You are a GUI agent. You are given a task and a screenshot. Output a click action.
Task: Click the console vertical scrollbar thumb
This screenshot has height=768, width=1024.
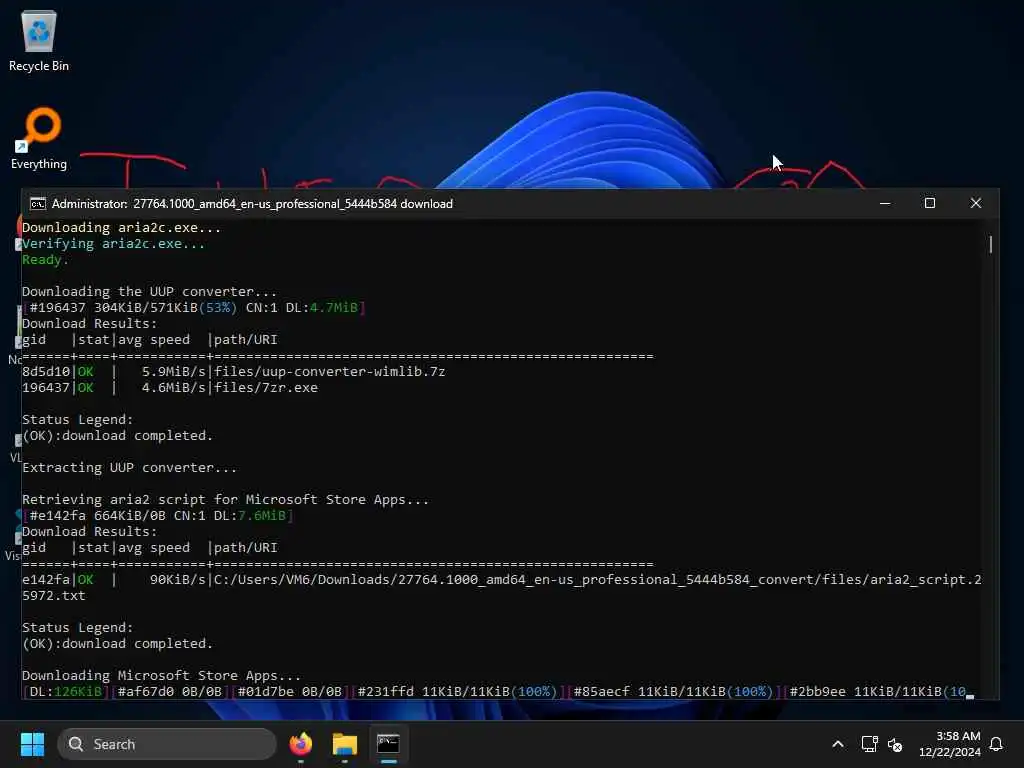click(991, 244)
